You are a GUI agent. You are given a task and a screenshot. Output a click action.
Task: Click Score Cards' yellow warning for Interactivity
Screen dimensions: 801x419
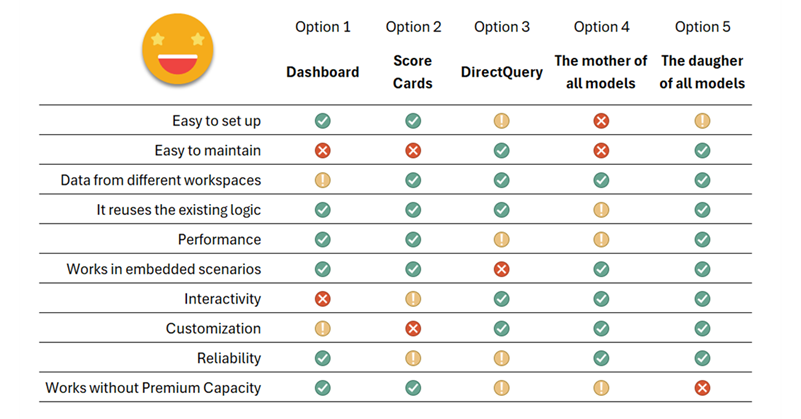tap(413, 299)
